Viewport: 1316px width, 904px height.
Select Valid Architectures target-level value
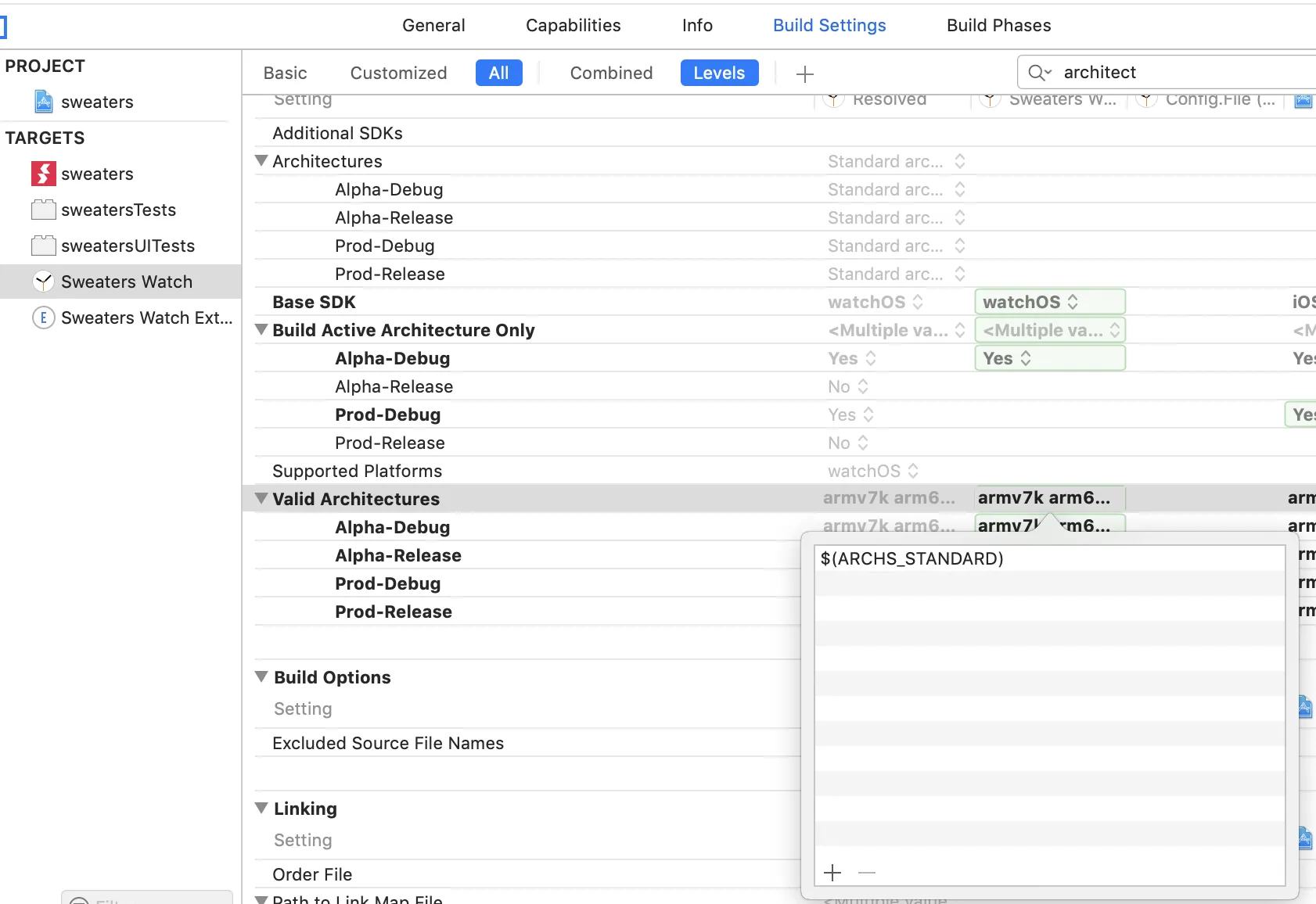1050,498
